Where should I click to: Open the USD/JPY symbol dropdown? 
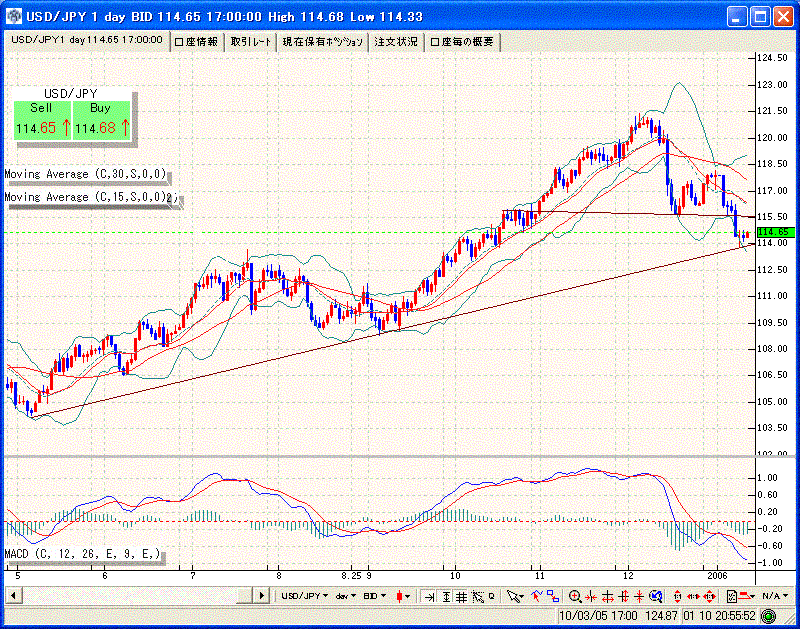tap(304, 596)
